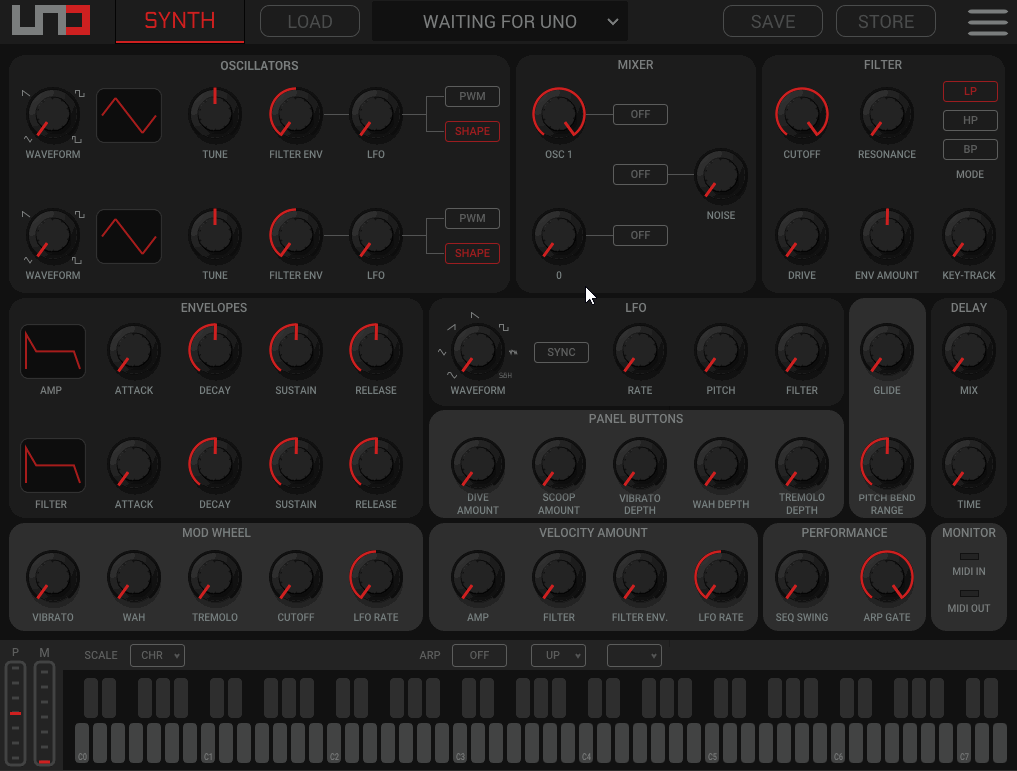Toggle PWM for oscillator 1

(472, 96)
